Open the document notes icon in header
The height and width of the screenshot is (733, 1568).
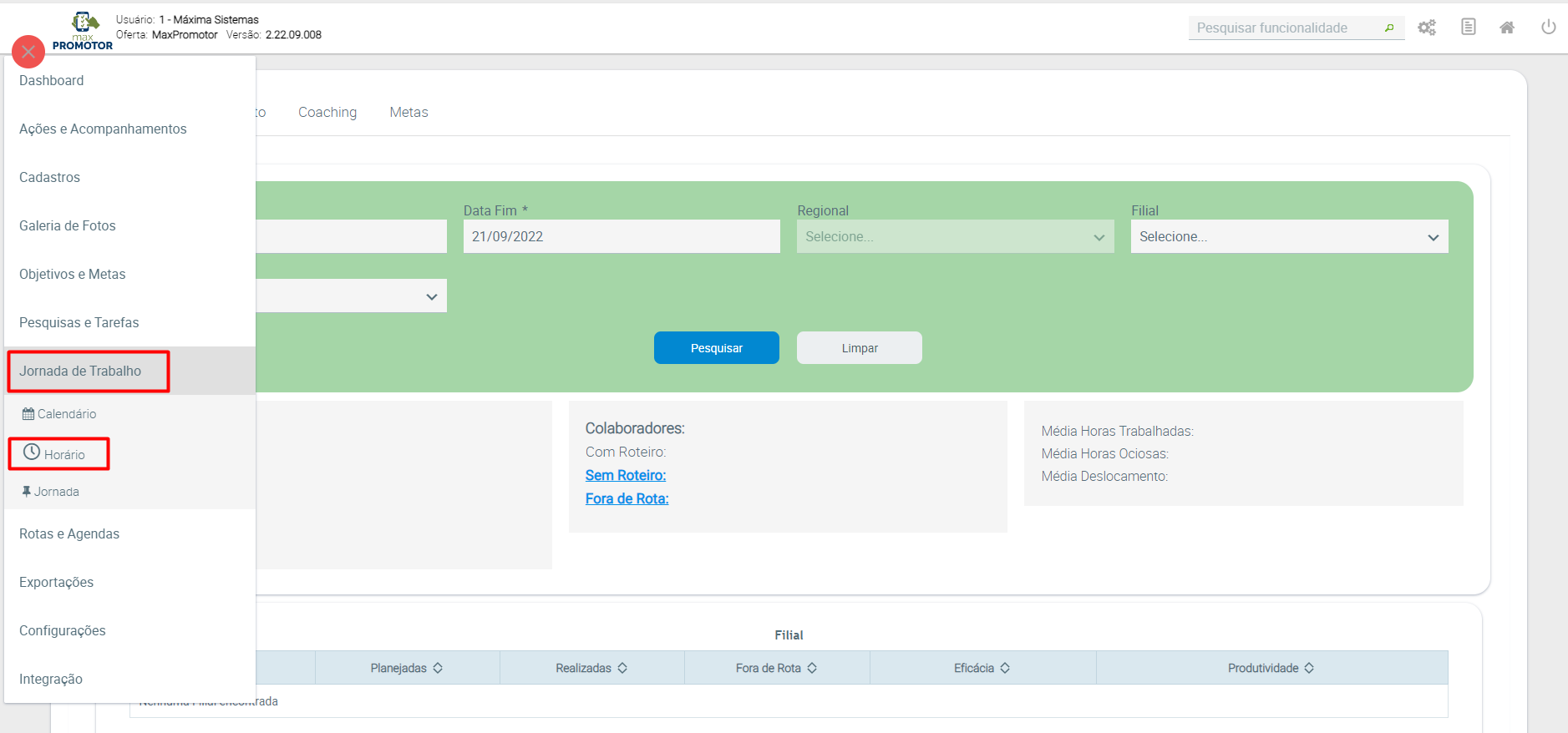pos(1468,28)
